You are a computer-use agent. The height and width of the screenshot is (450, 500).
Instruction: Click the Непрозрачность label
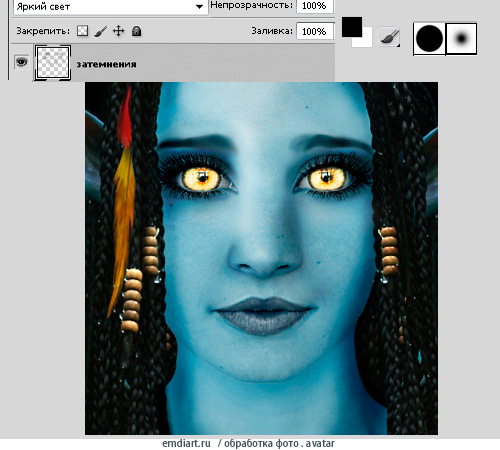click(x=252, y=5)
